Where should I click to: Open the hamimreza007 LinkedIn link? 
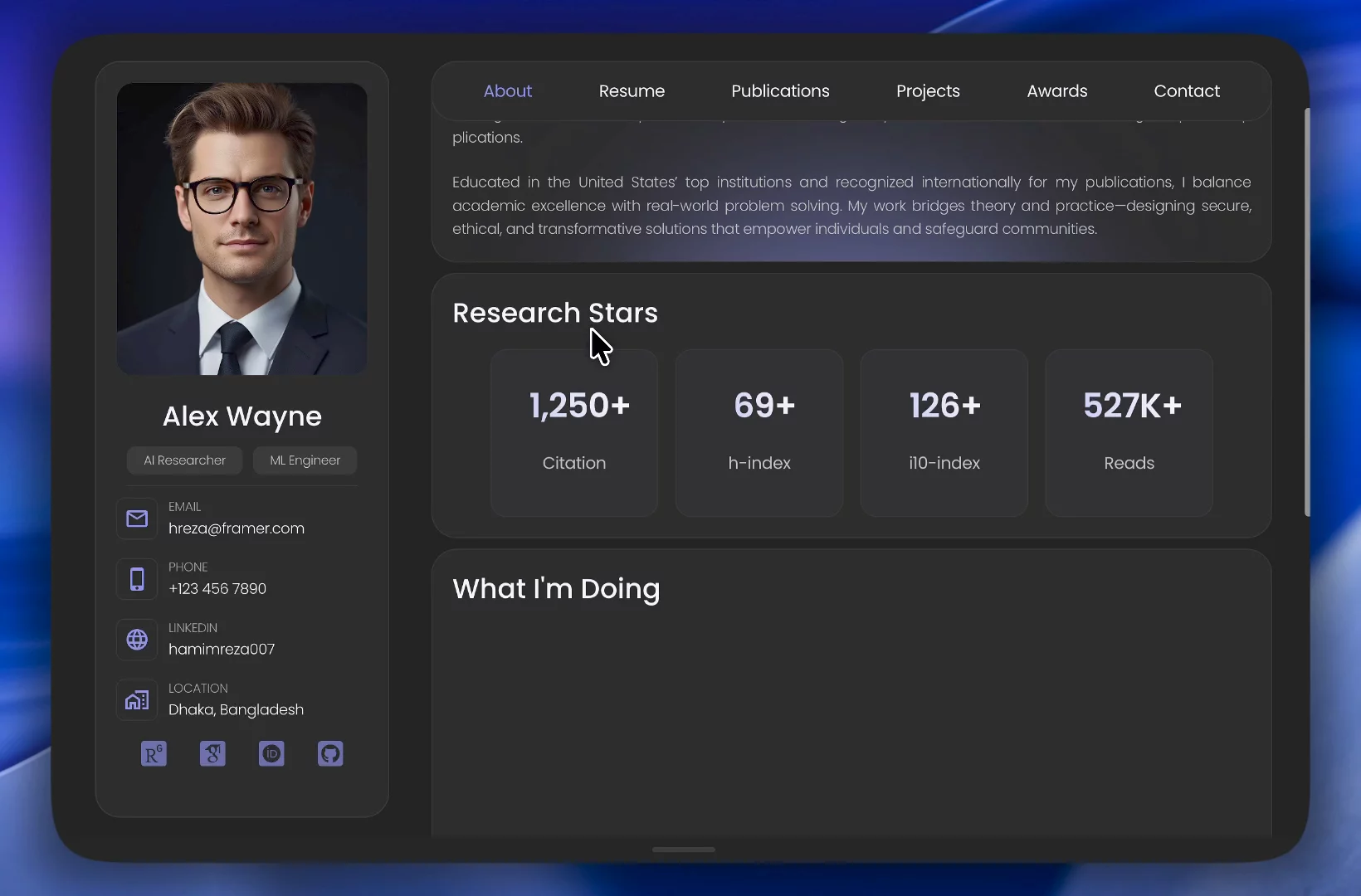point(222,650)
